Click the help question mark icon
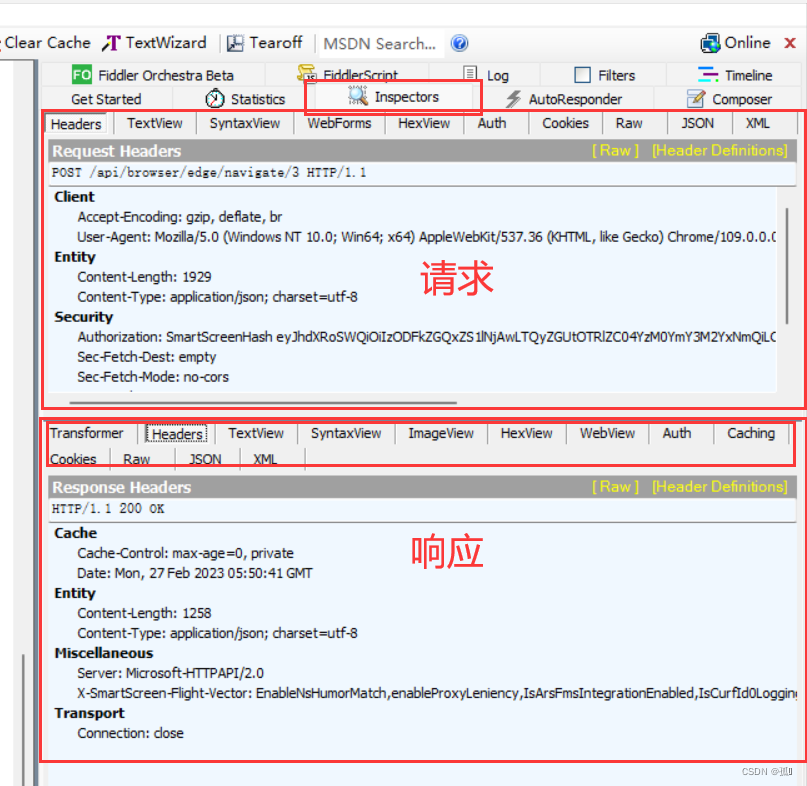This screenshot has height=786, width=807. tap(458, 42)
